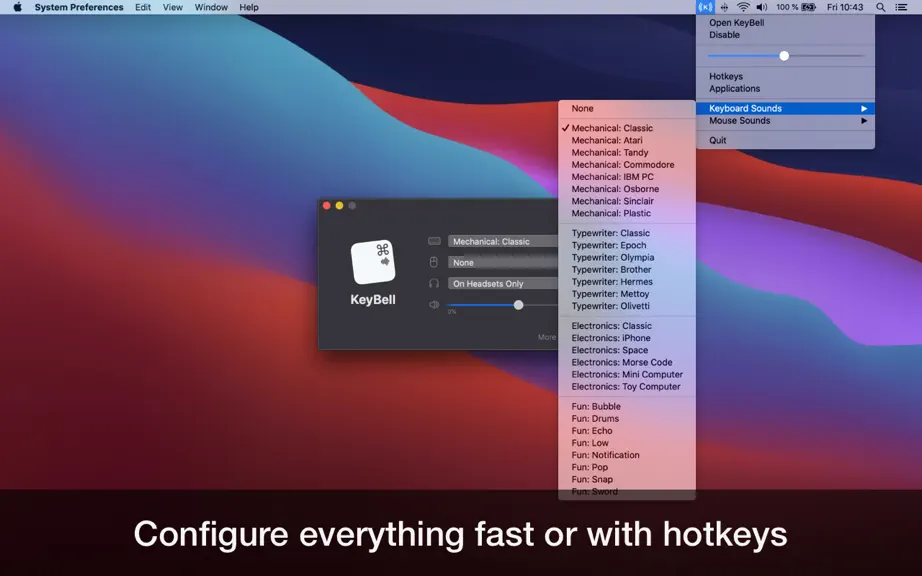Select None keyboard sound
The image size is (922, 576).
(x=627, y=108)
